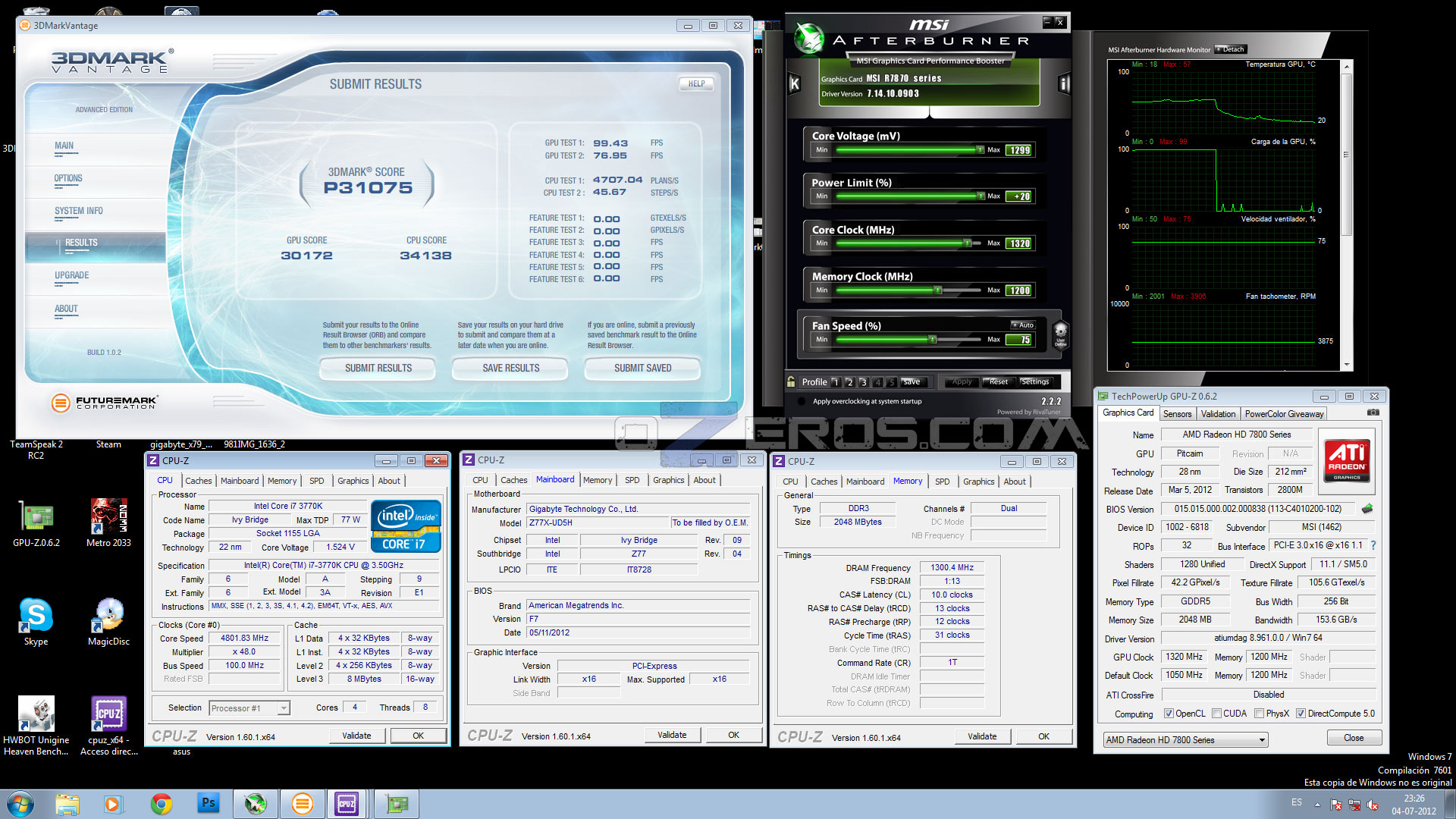This screenshot has height=819, width=1456.
Task: Open HWBOT Unigine Heaven desktop icon
Action: (x=36, y=726)
